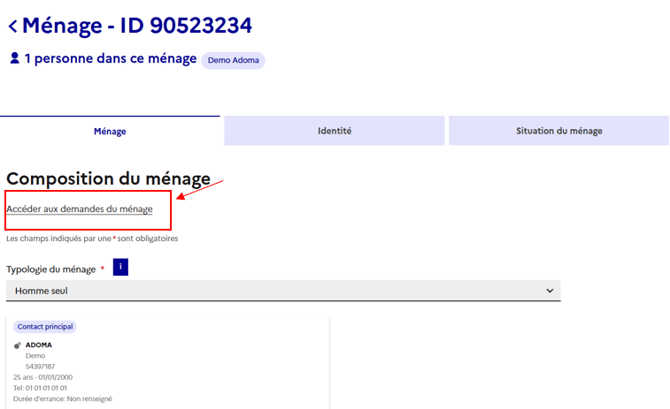
Task: Select the Ménage tab
Action: (x=110, y=131)
